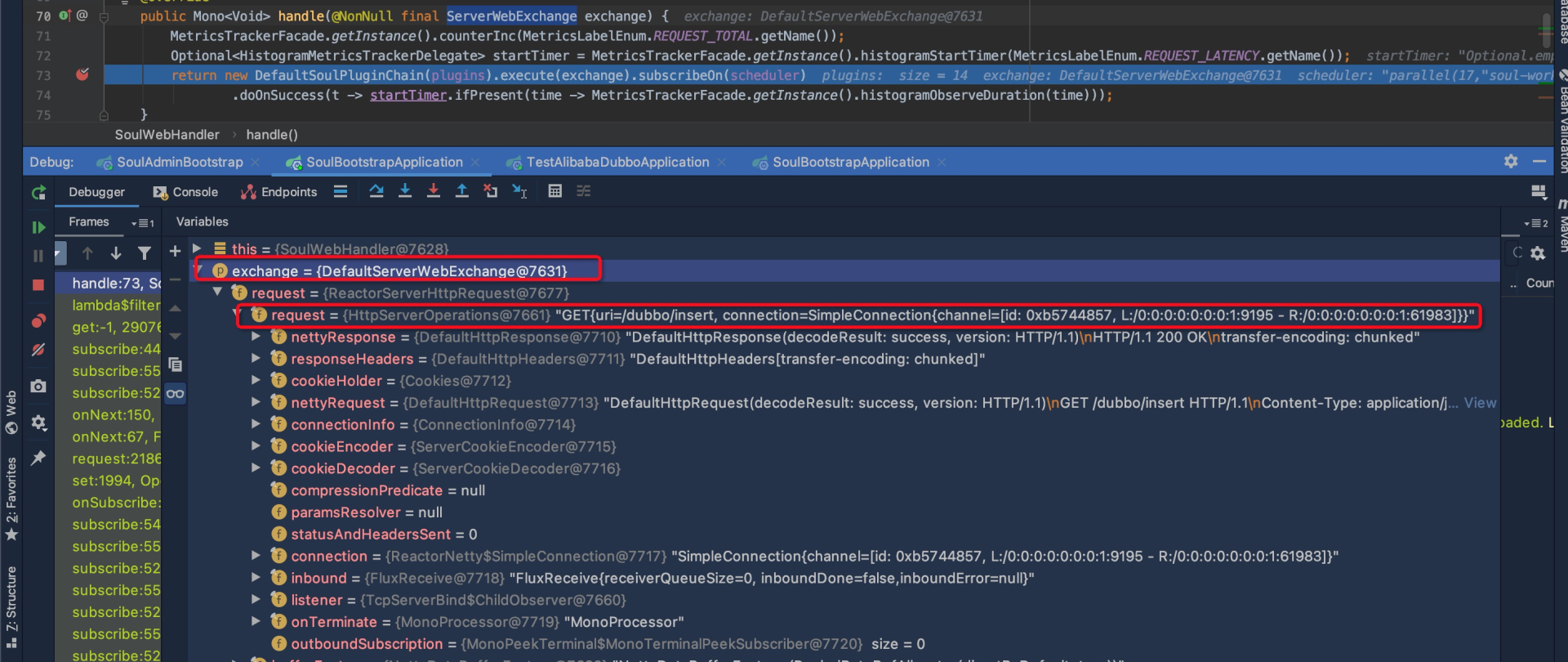Toggle the Show Watches glasses icon
Screen dimensions: 1568x662
(175, 394)
